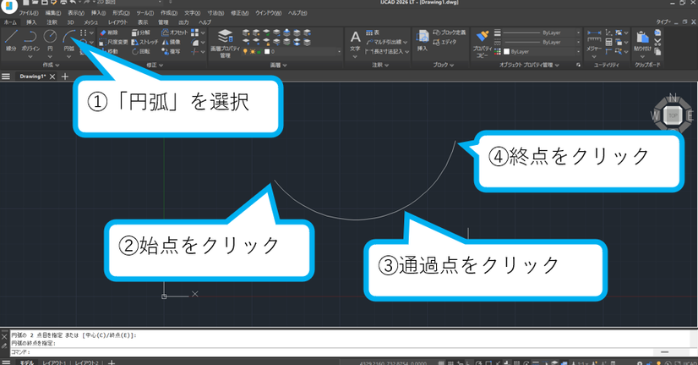
Task: Open 画層プロパティ管理 layer manager
Action: coord(225,43)
